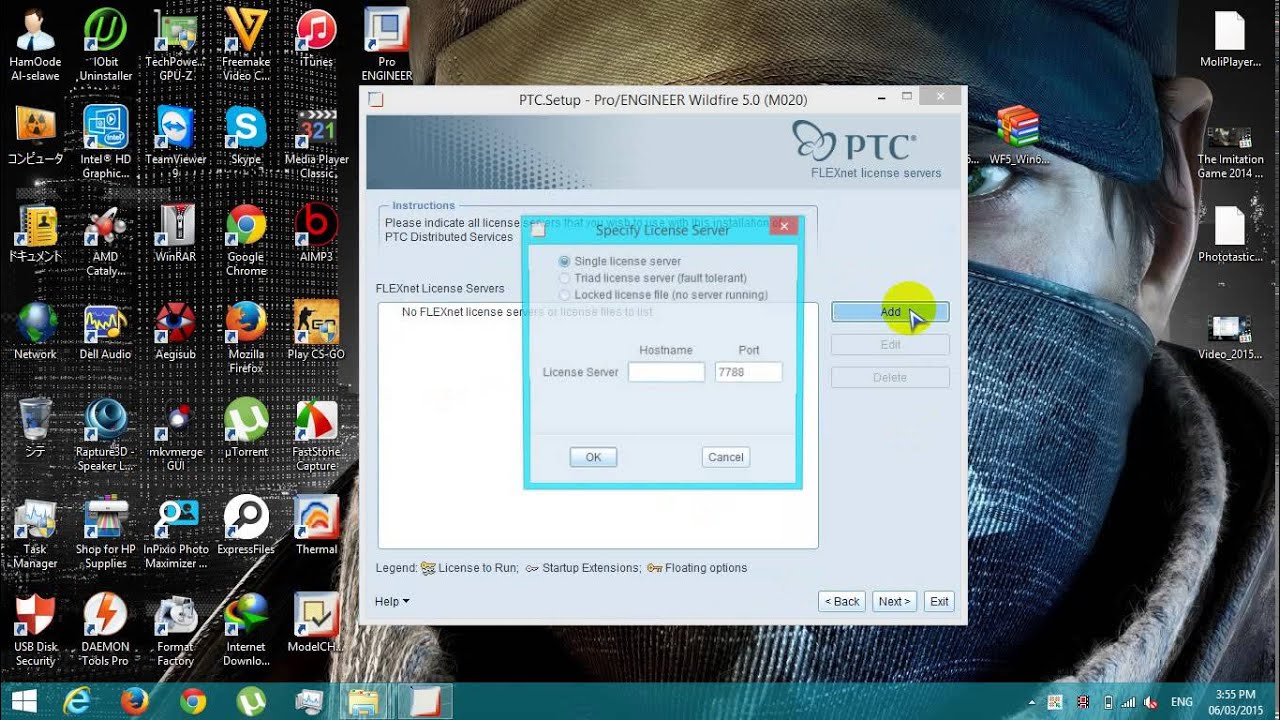Open the Video_2015 desktop file
1280x720 pixels.
pos(1230,337)
